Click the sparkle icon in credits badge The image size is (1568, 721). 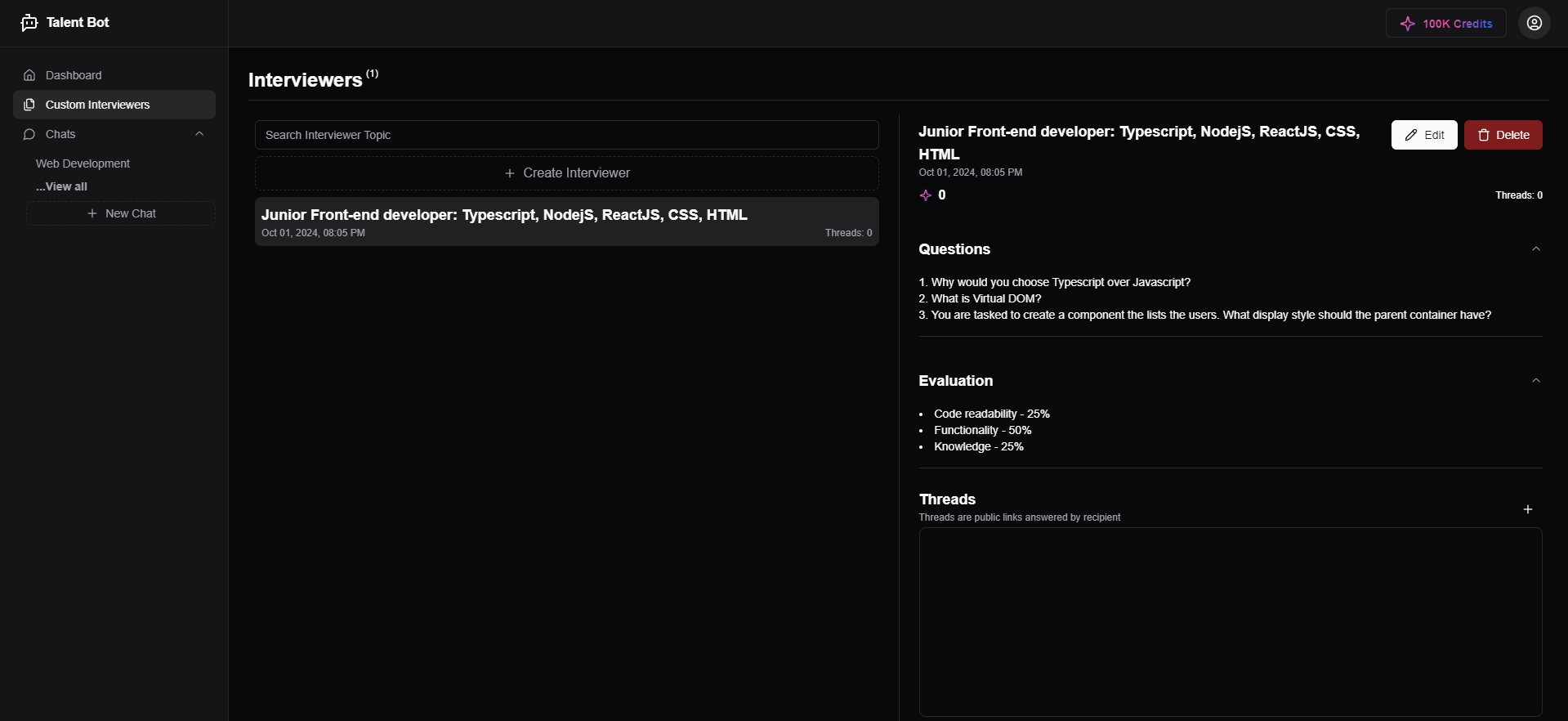(x=1407, y=24)
